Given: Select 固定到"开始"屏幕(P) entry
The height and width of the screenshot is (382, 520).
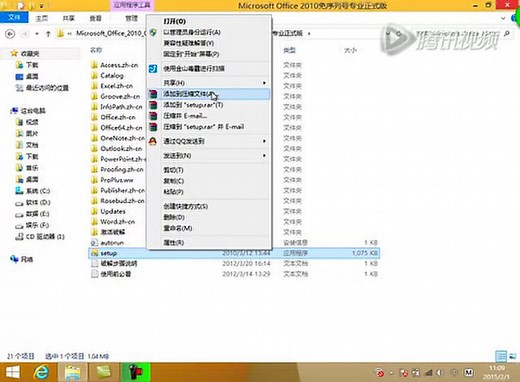Looking at the screenshot, I should point(208,54).
